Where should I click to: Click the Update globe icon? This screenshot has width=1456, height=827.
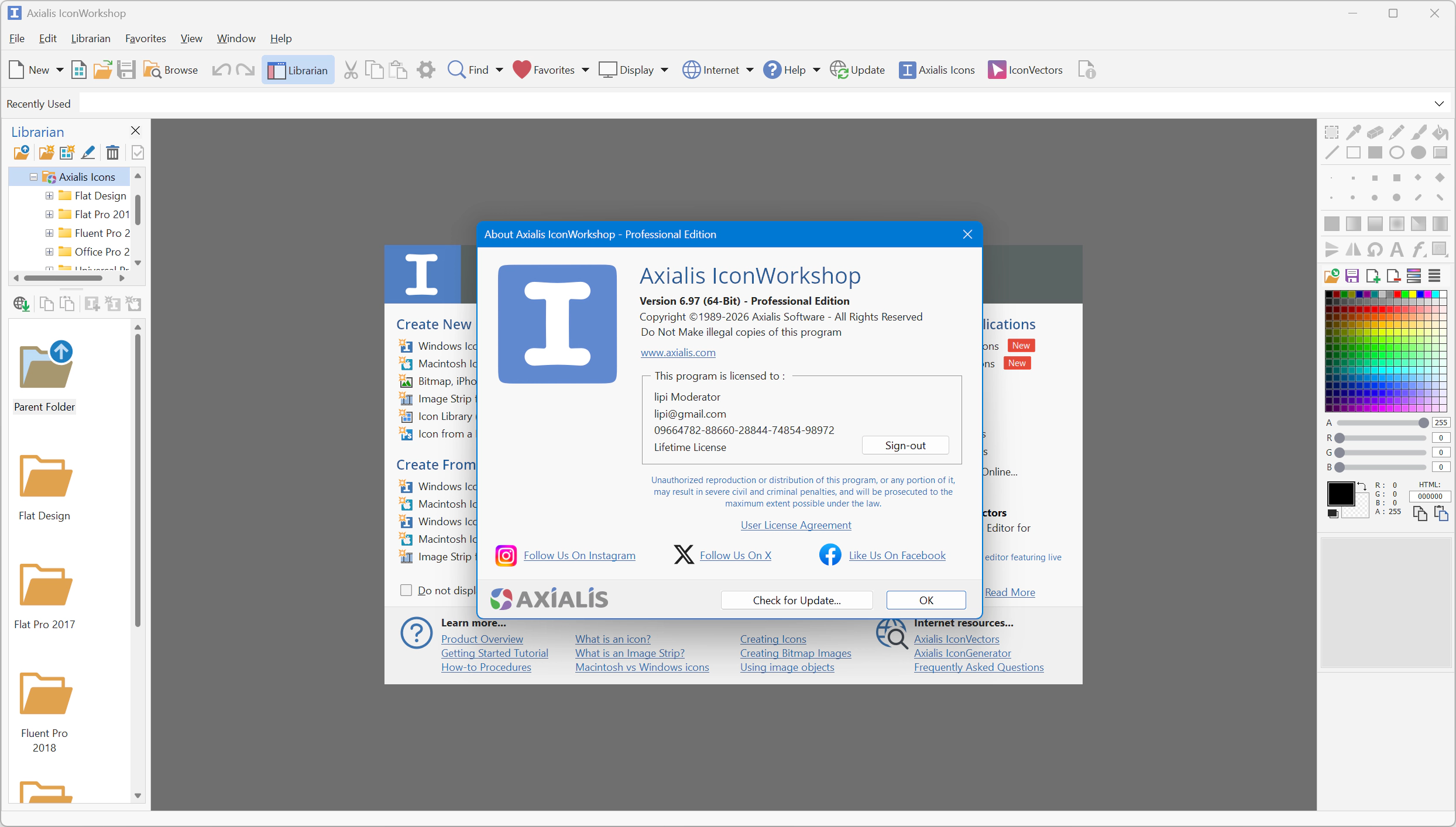(x=839, y=70)
